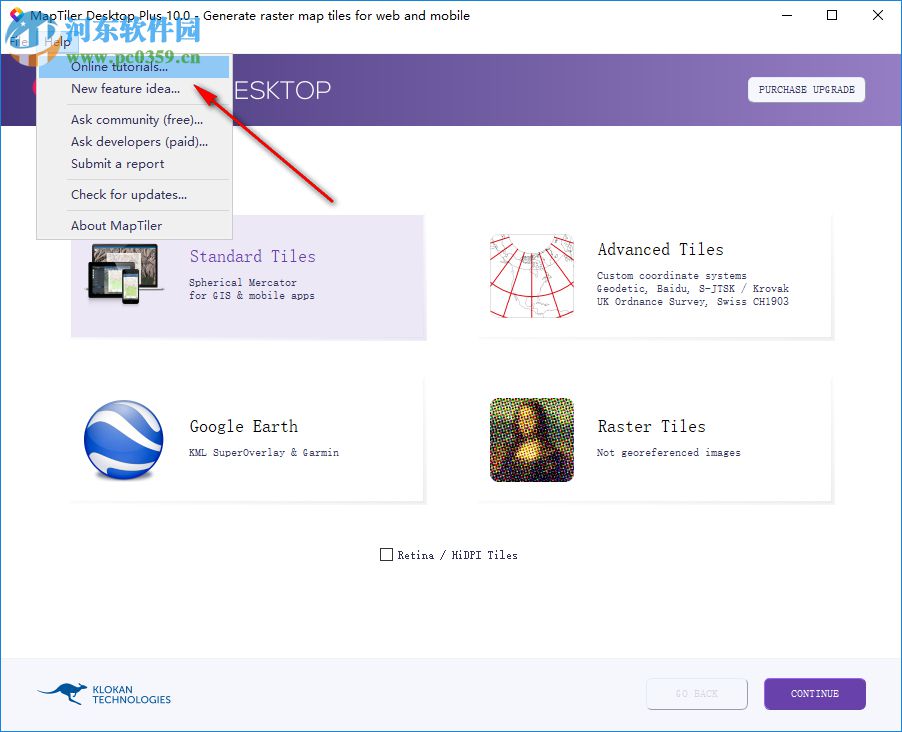Select the Raster Tiles Mona Lisa thumbnail
Image resolution: width=902 pixels, height=732 pixels.
(x=532, y=440)
